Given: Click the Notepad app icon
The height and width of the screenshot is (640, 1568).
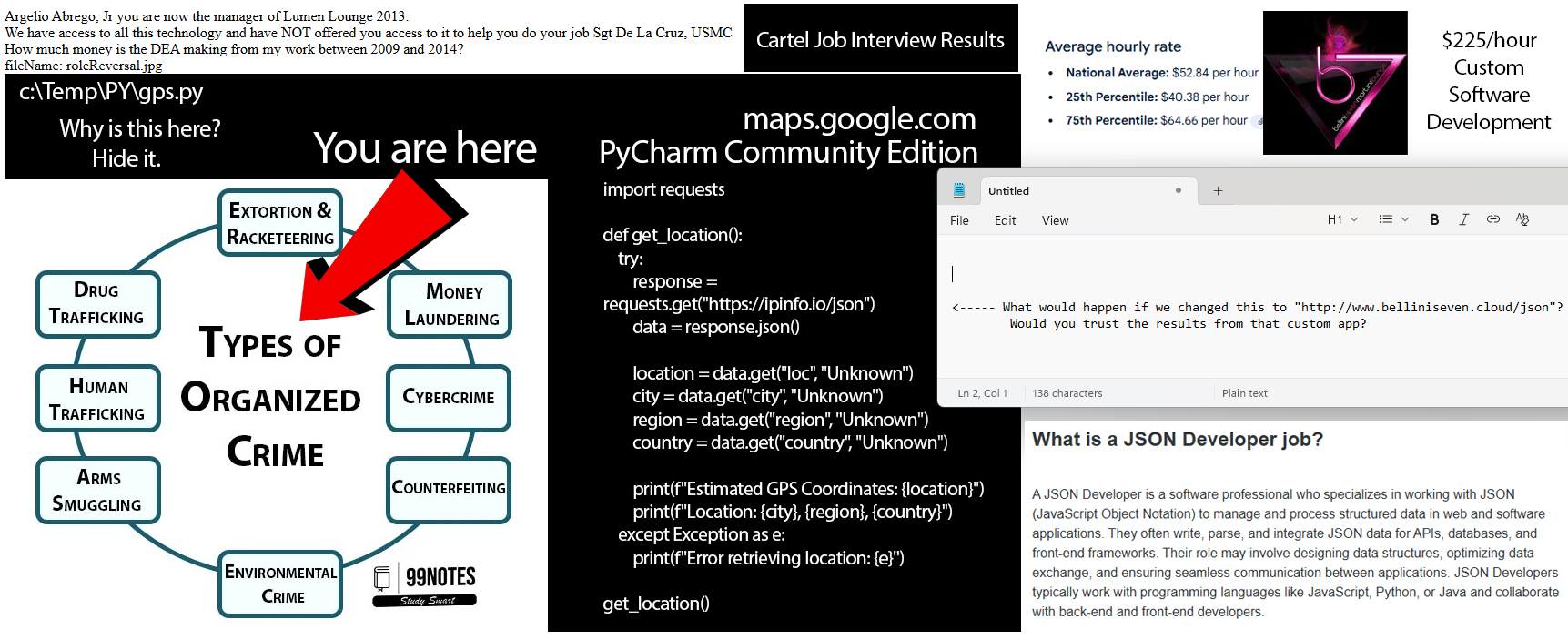Looking at the screenshot, I should (958, 190).
